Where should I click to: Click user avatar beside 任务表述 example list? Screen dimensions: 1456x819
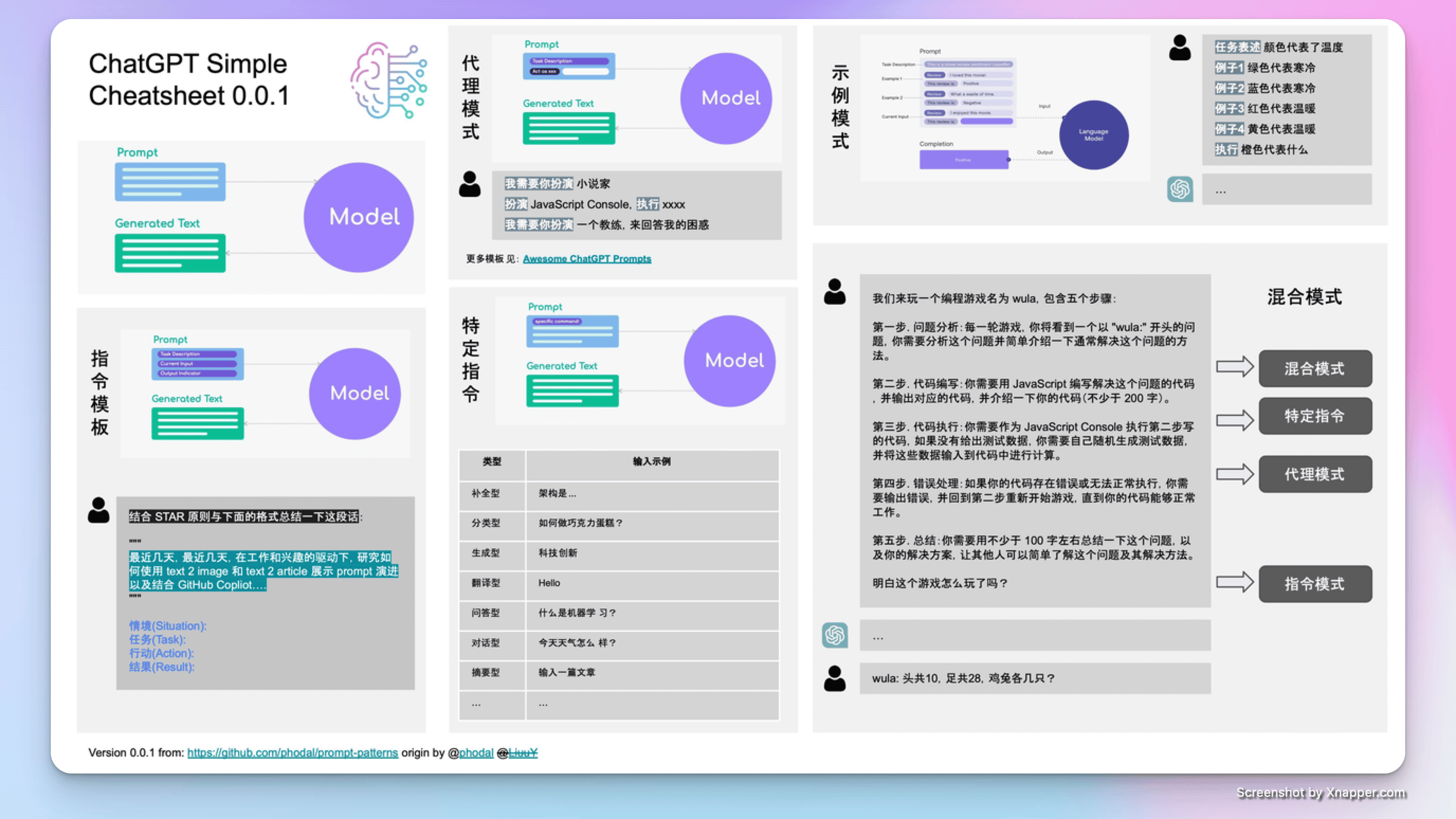tap(1180, 48)
